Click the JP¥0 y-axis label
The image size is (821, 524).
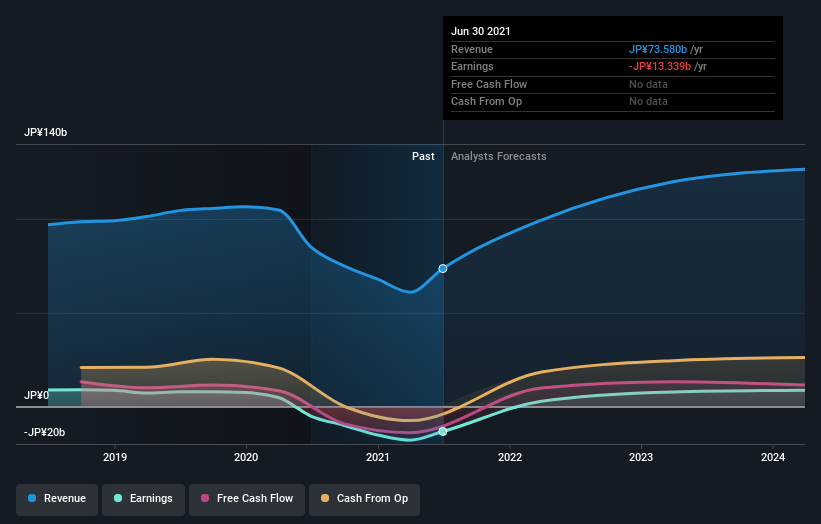pos(36,395)
